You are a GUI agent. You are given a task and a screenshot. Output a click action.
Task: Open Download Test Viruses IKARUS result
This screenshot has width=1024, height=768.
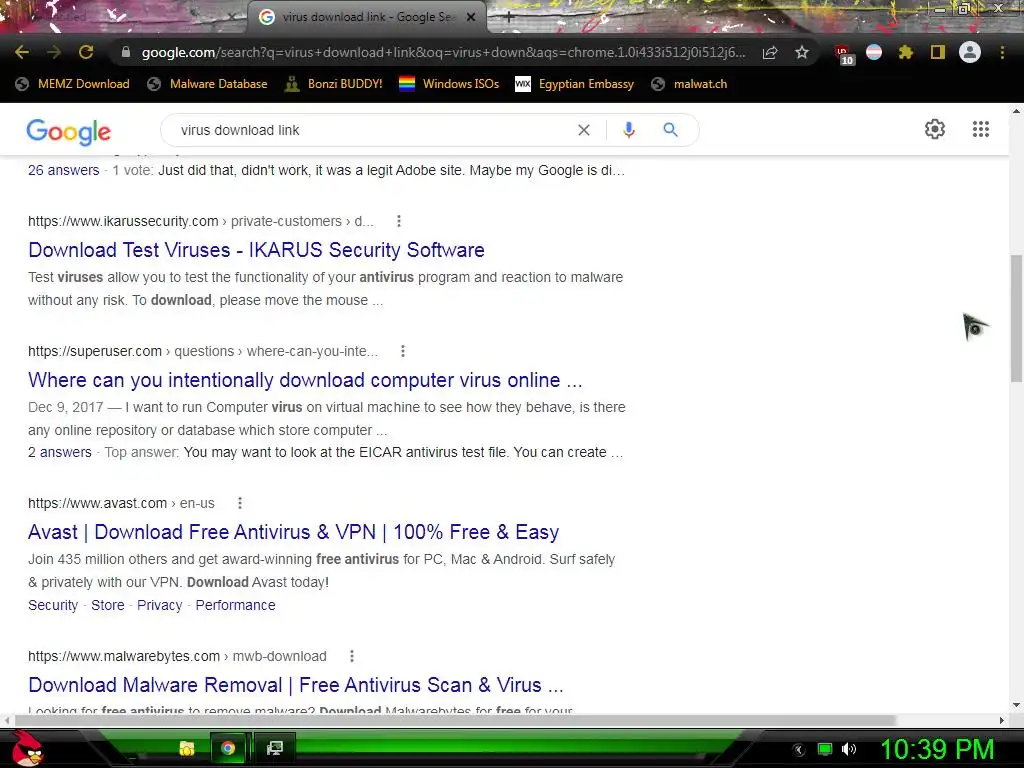pyautogui.click(x=256, y=250)
